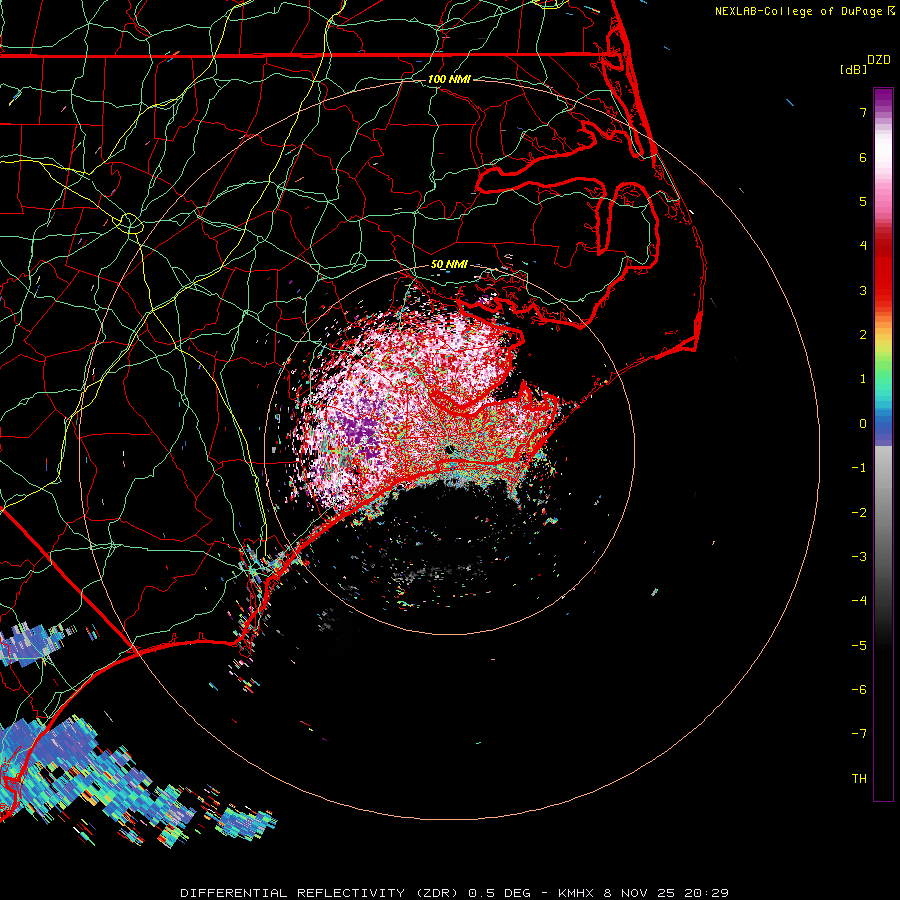The height and width of the screenshot is (900, 900).
Task: Click the -5 value on the scale
Action: [x=859, y=646]
